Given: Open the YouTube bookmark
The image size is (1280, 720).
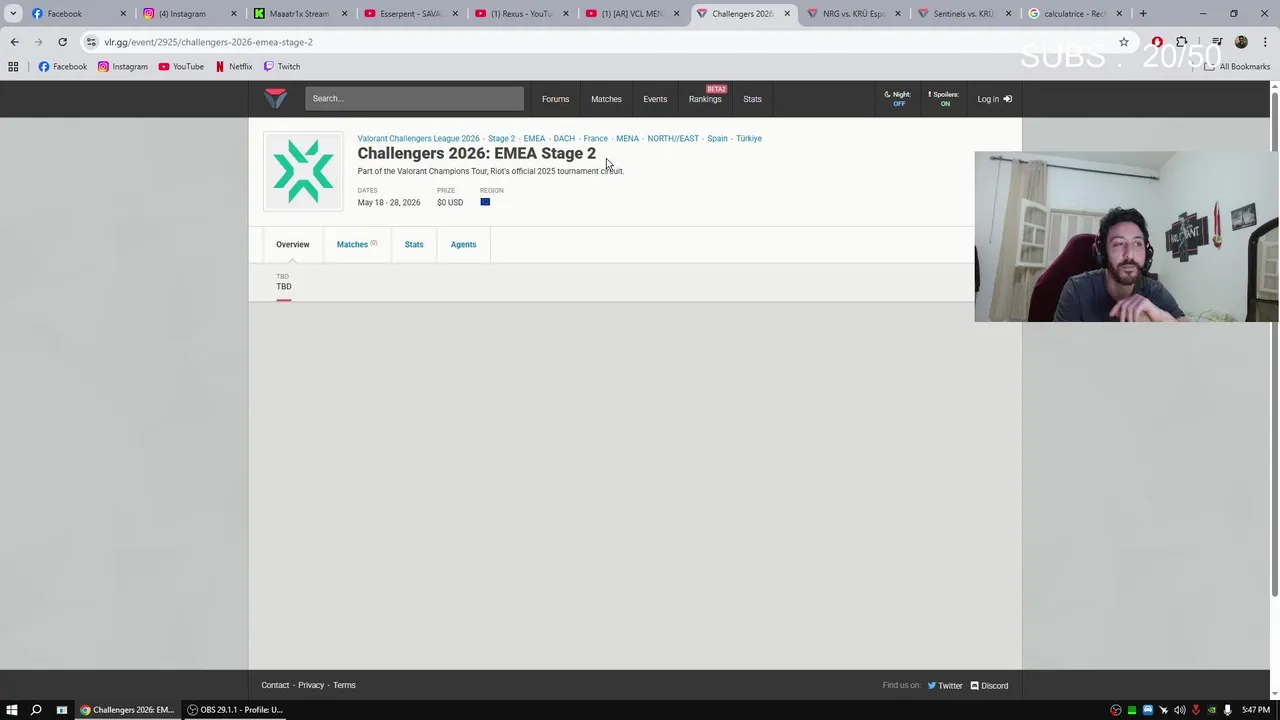Looking at the screenshot, I should [x=181, y=66].
